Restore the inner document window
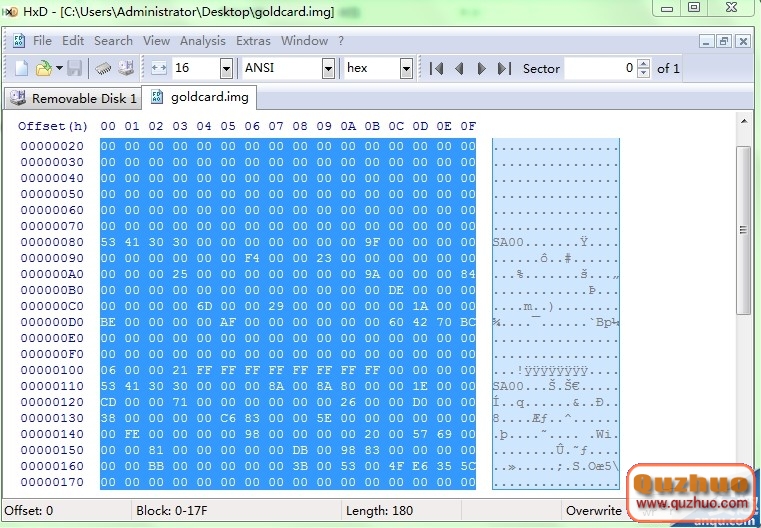The width and height of the screenshot is (761, 528). pyautogui.click(x=724, y=41)
